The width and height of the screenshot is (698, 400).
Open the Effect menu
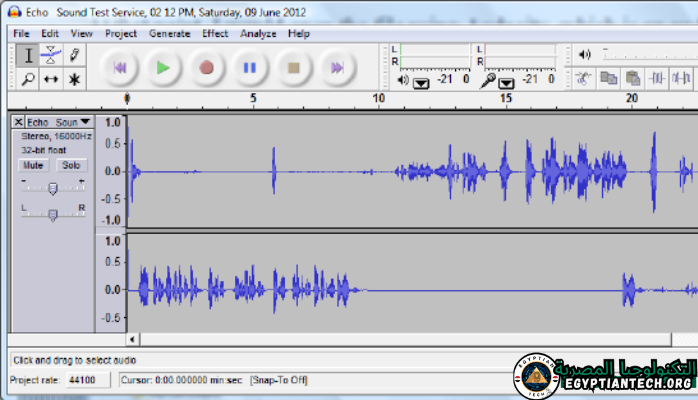[x=214, y=33]
